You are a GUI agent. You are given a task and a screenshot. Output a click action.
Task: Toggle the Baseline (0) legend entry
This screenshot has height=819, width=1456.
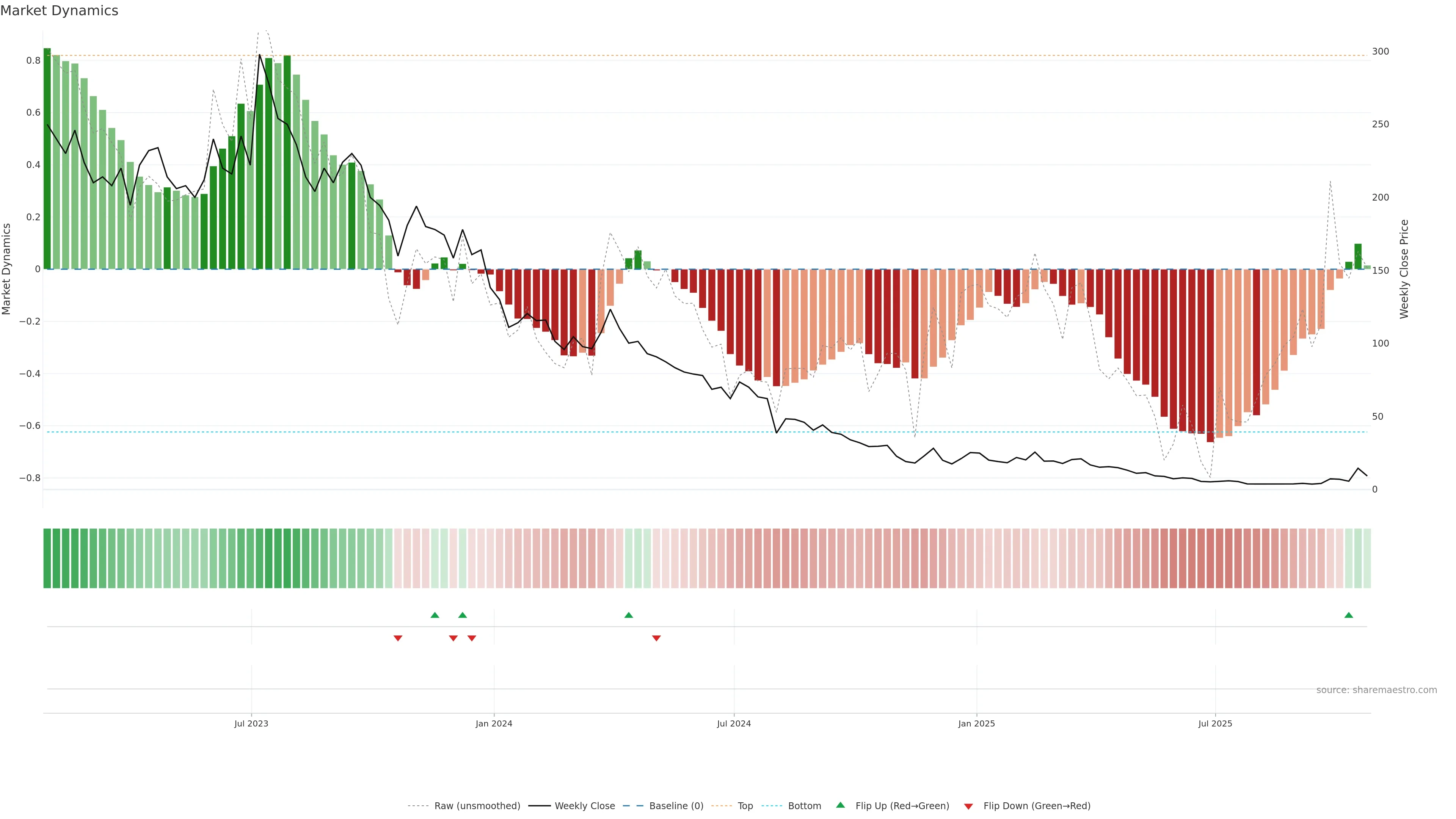click(x=676, y=806)
